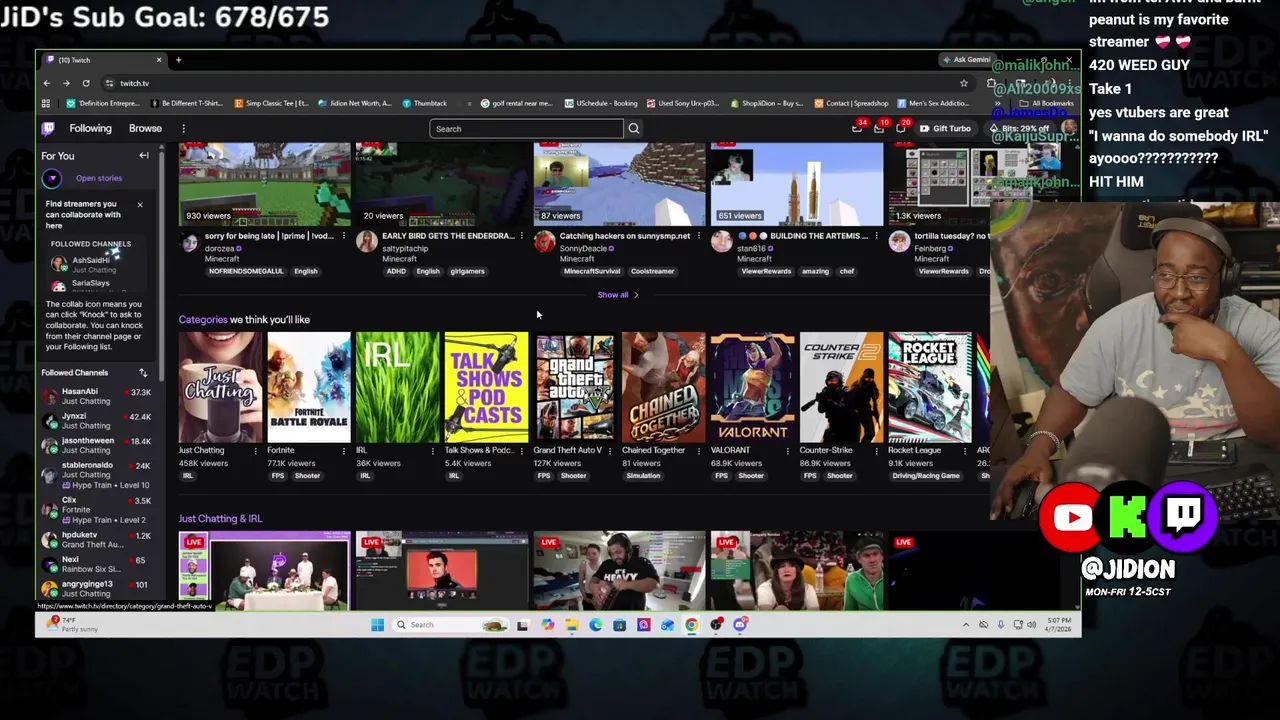Click the Open stories link

coord(99,178)
